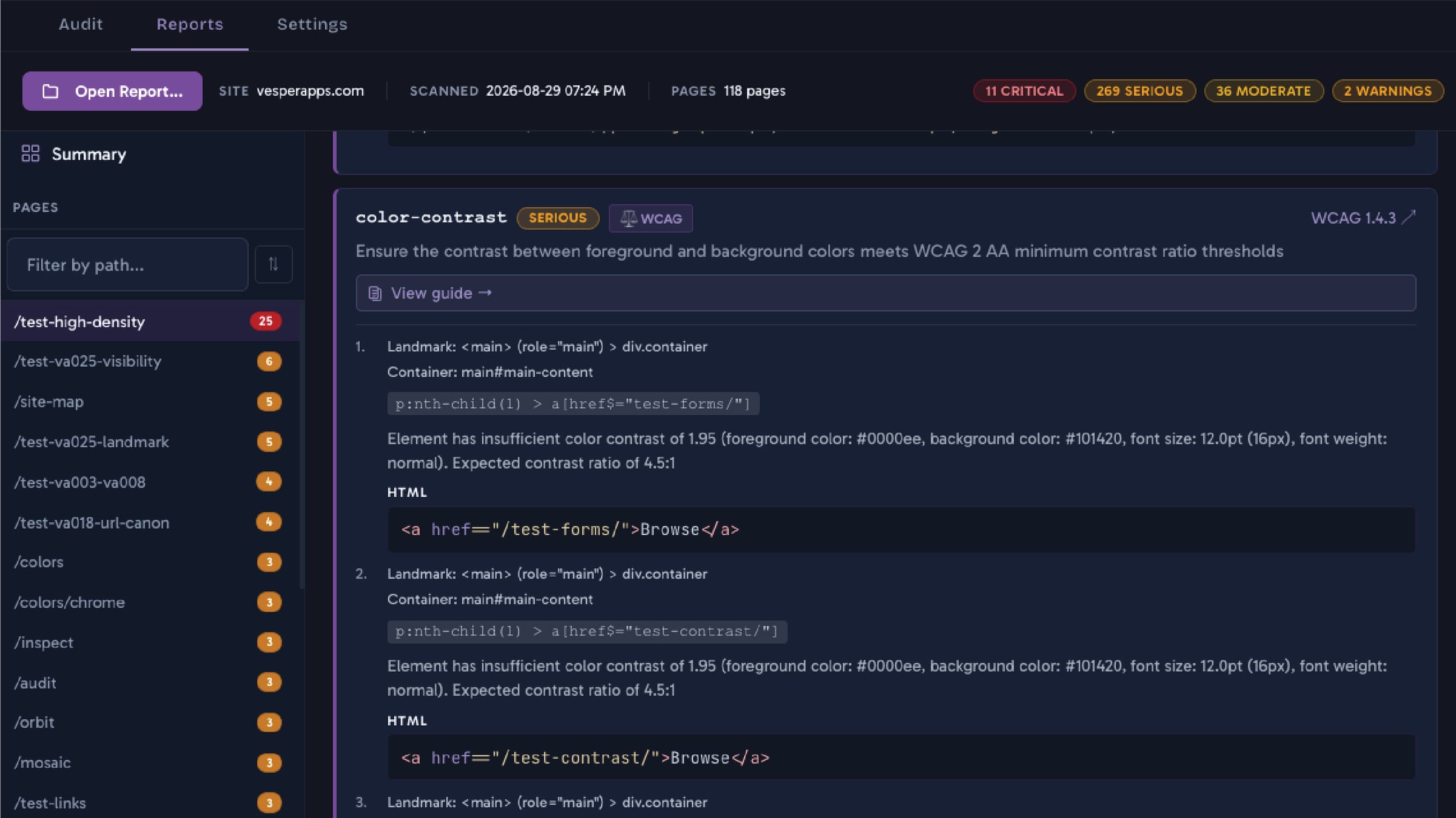Click the 6 badge on /test-va025-visibility
1456x818 pixels.
click(x=269, y=361)
